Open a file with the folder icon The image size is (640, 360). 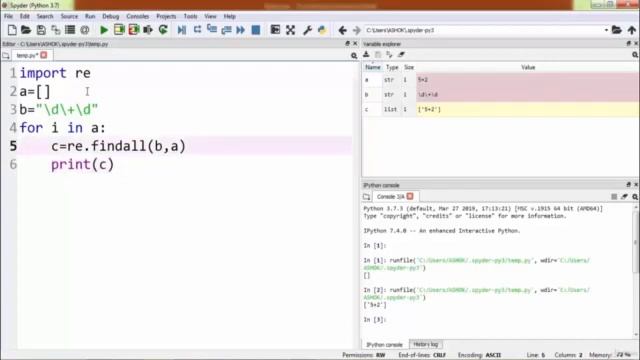[x=26, y=30]
